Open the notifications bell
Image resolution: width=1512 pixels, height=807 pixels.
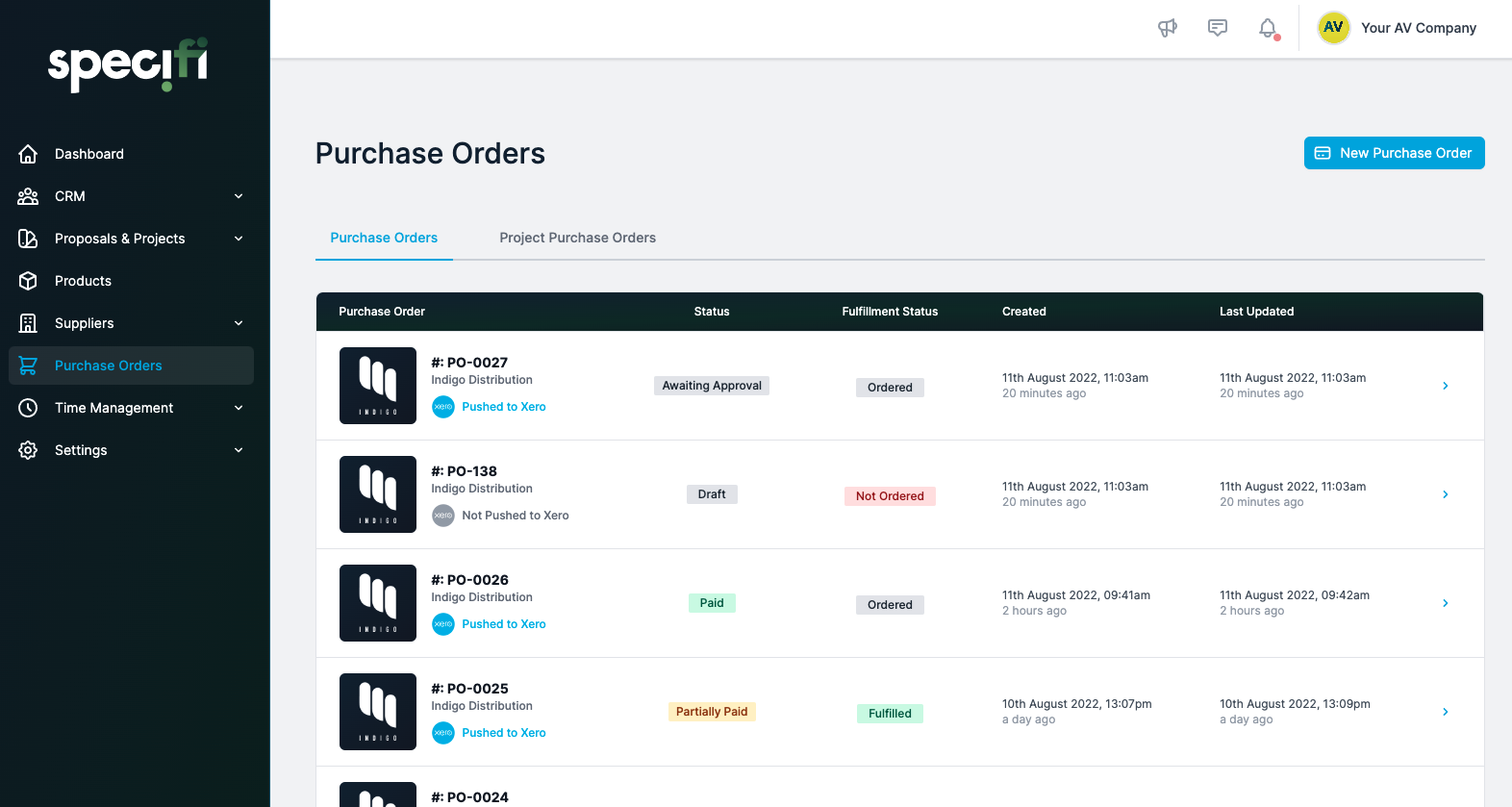pos(1268,28)
